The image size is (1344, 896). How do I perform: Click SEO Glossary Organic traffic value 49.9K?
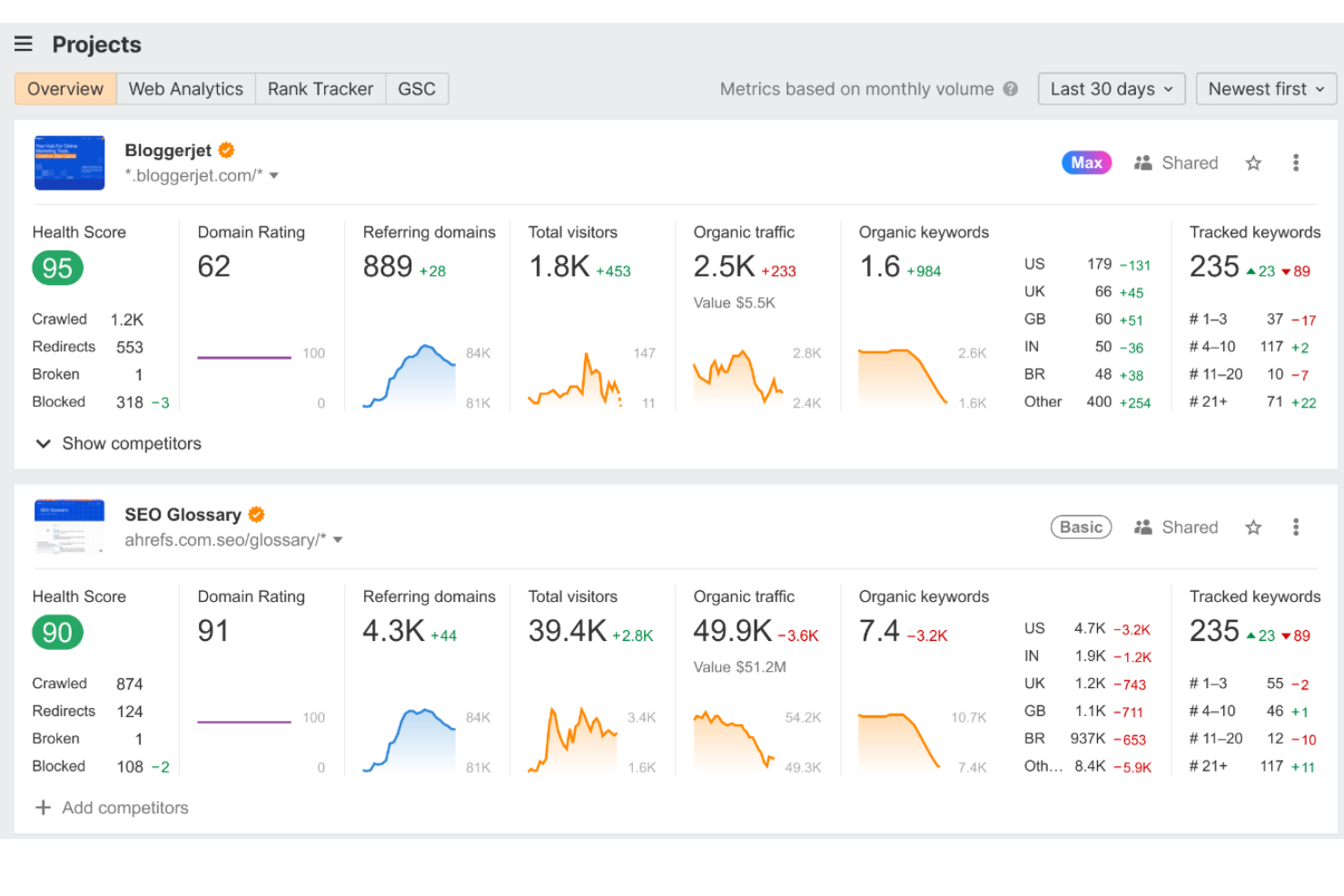pos(733,631)
